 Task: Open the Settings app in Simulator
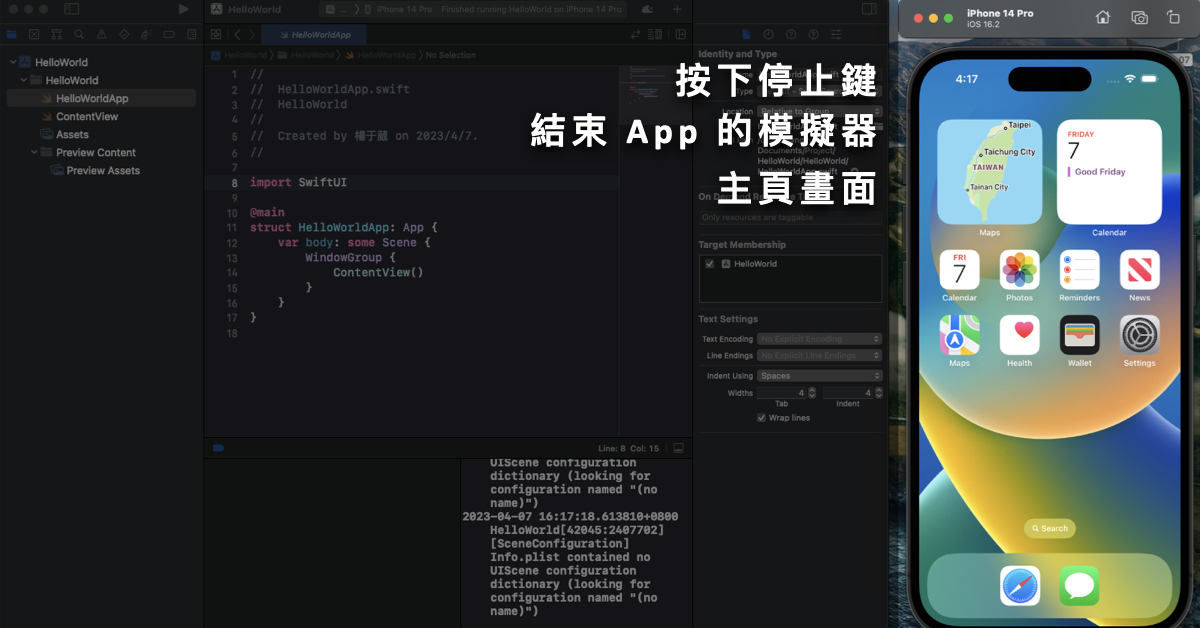1140,335
